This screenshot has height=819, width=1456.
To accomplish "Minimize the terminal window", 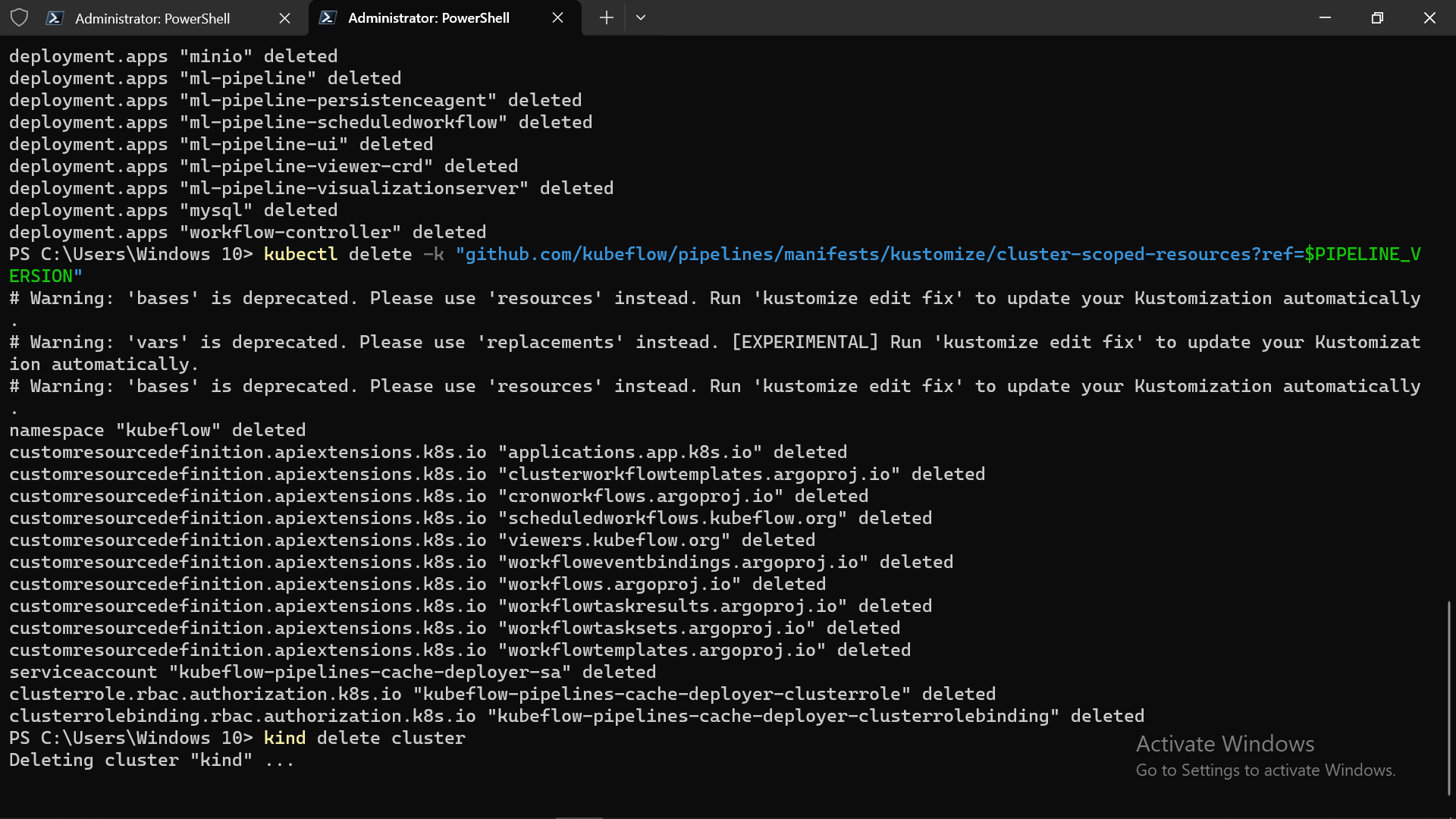I will click(1325, 17).
